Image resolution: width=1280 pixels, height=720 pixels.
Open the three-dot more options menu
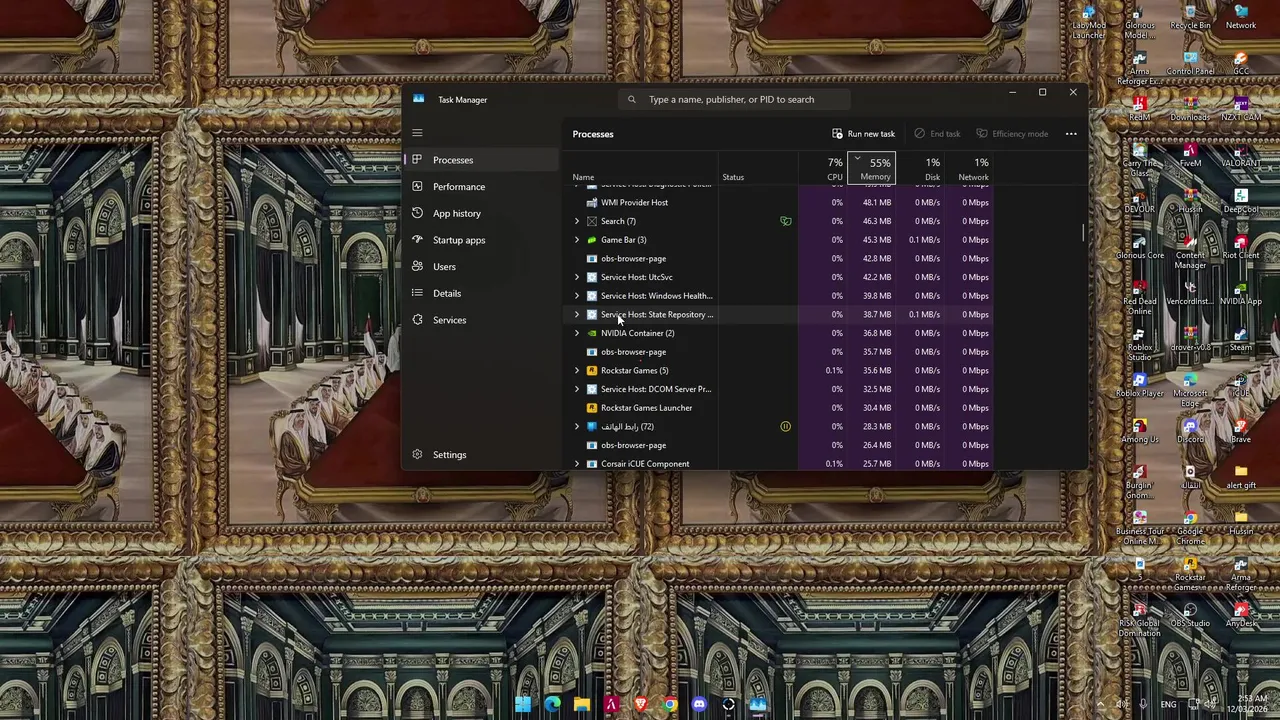(1071, 134)
